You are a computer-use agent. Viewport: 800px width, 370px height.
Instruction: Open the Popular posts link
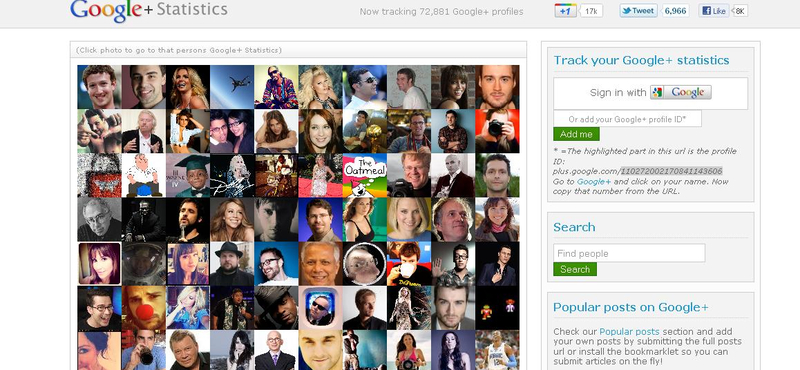click(x=629, y=331)
